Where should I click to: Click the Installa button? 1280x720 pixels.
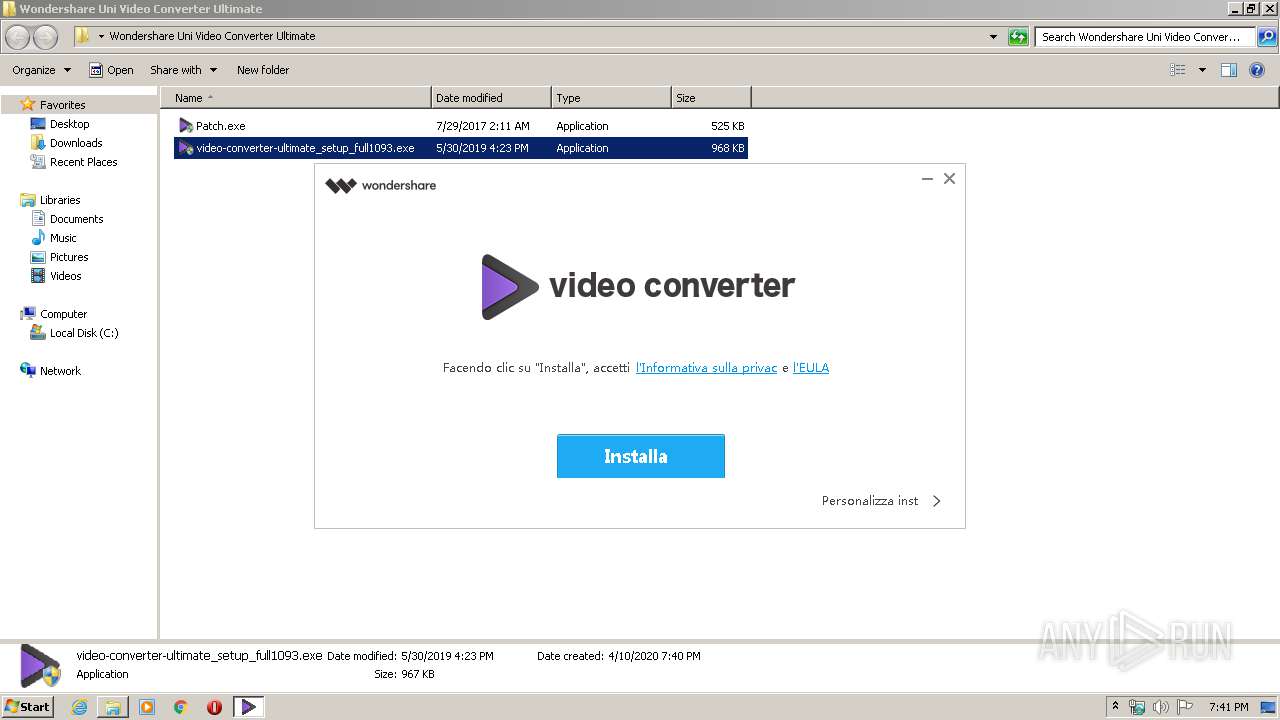(640, 456)
